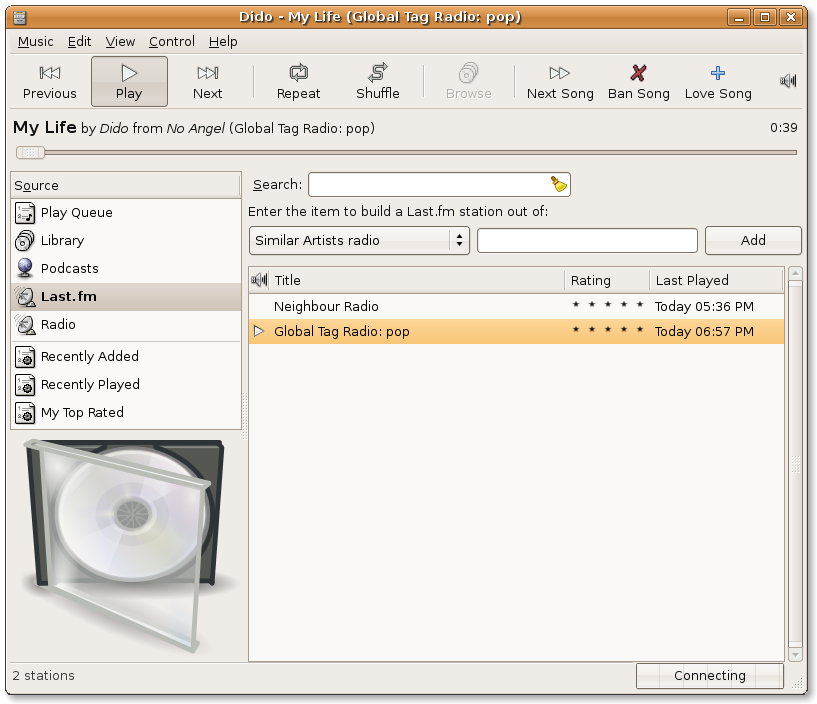Open the volume speaker control
Image resolution: width=817 pixels, height=704 pixels.
[788, 81]
